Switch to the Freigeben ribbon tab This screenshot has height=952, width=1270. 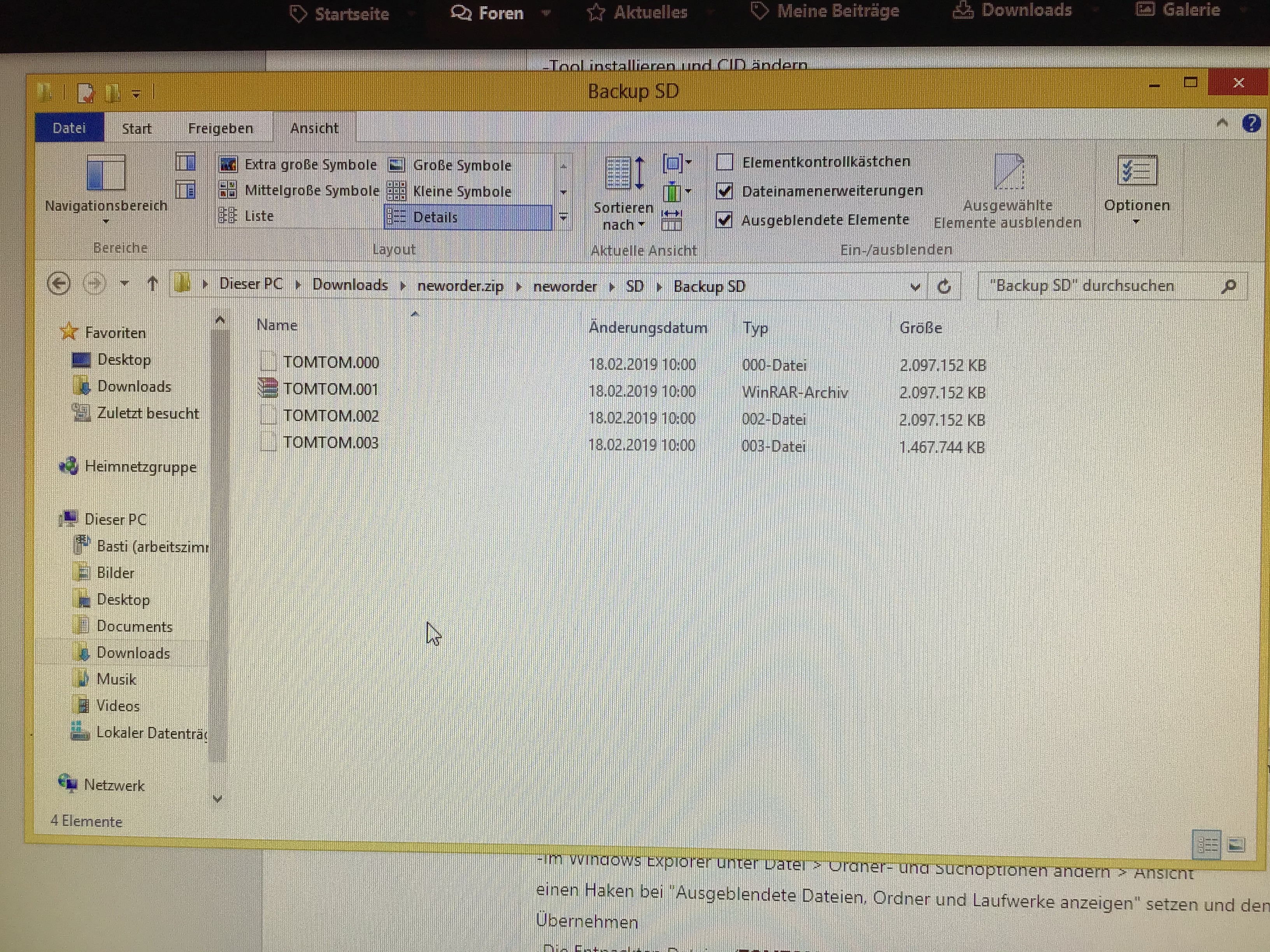tap(221, 128)
